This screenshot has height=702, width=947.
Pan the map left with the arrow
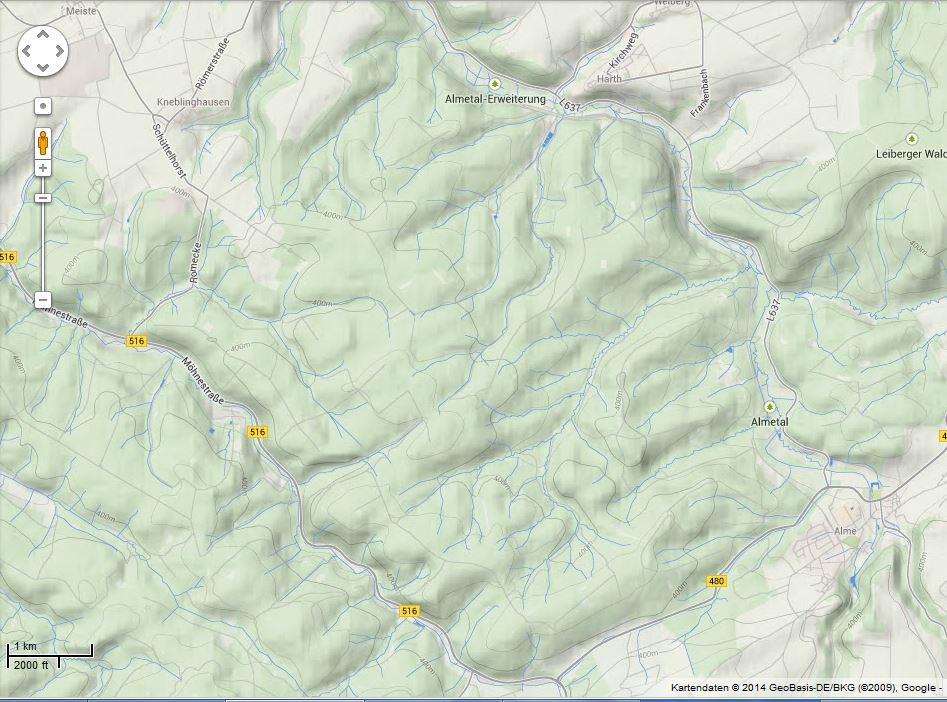26,50
